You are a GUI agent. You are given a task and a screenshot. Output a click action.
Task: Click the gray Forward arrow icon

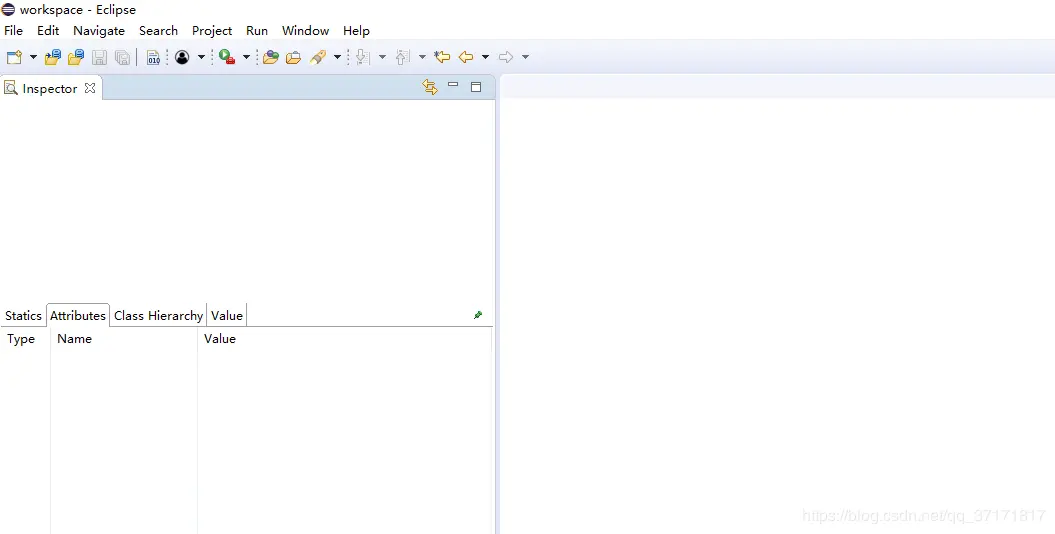506,57
